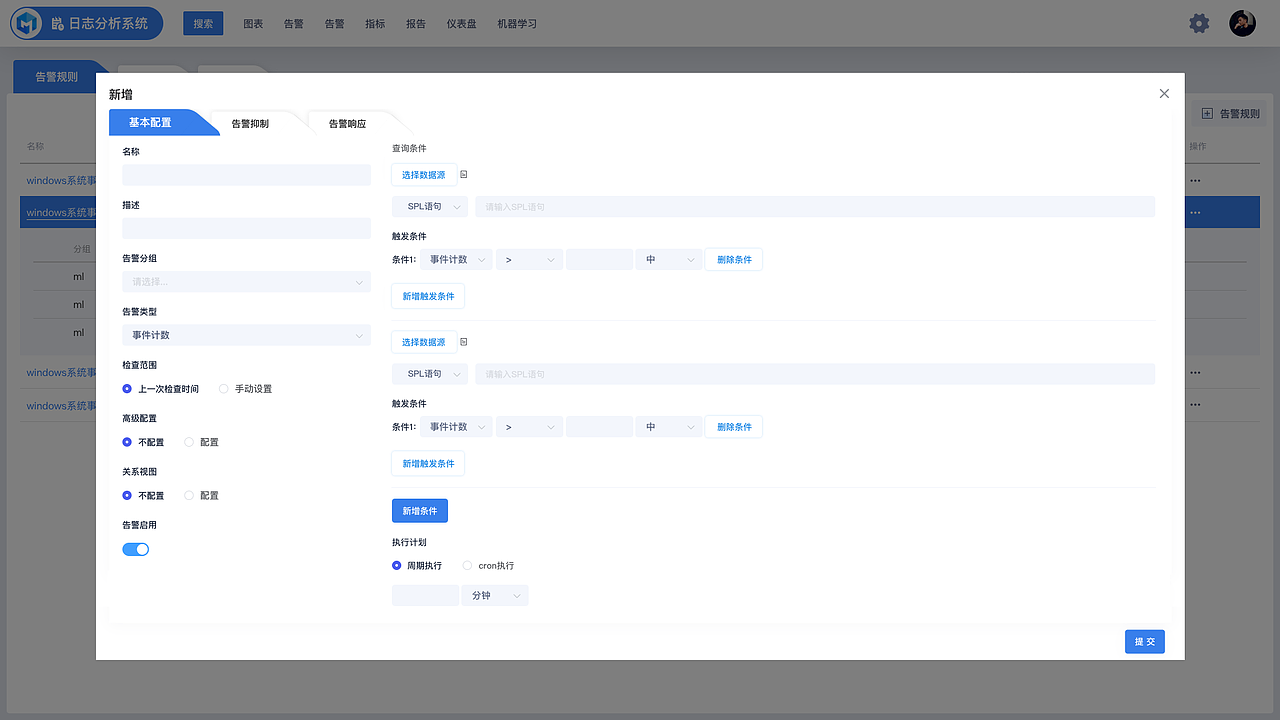Focus the second 请输入SPL语句 input
The image size is (1280, 720).
click(x=815, y=374)
